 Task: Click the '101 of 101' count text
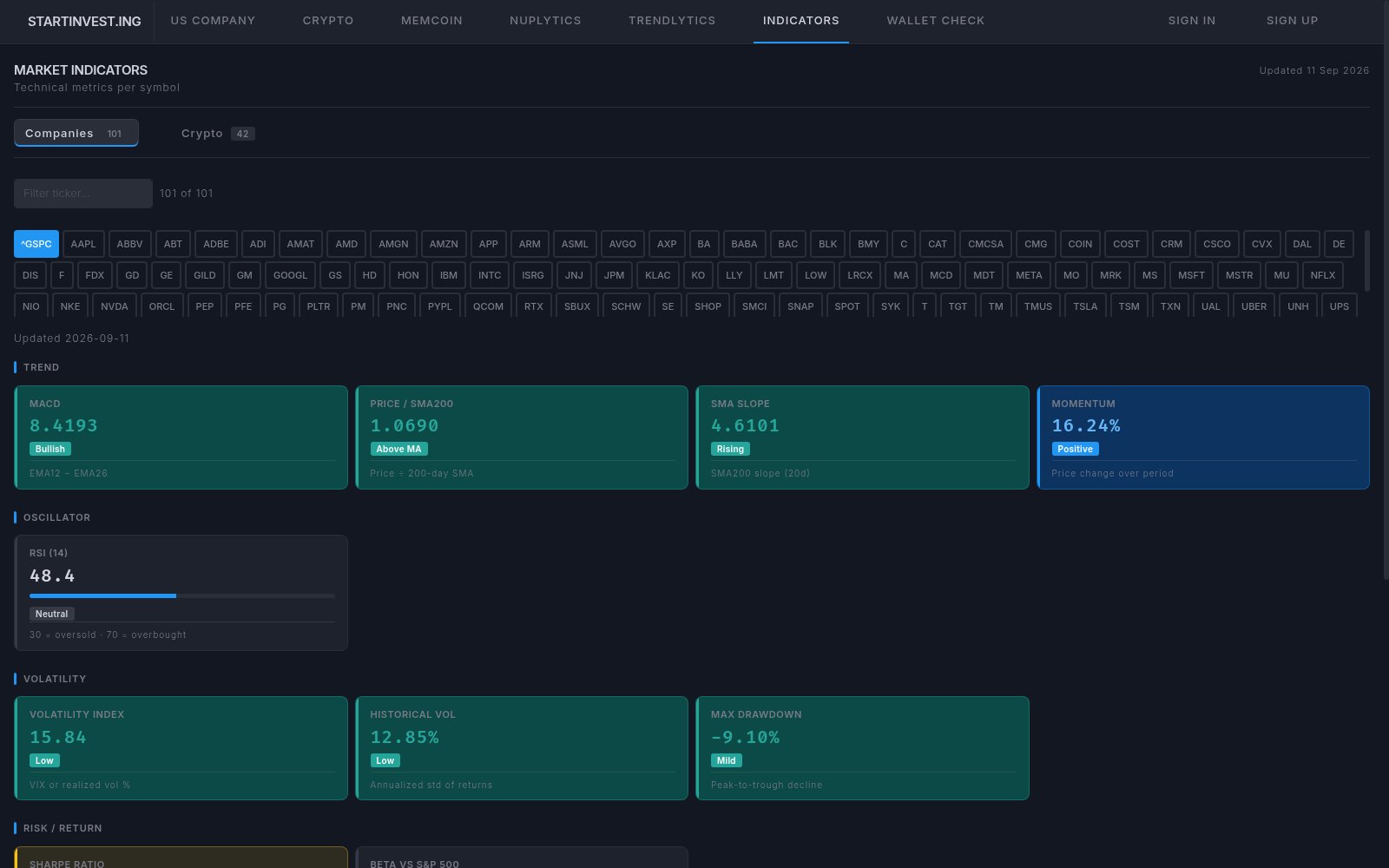[x=187, y=194]
